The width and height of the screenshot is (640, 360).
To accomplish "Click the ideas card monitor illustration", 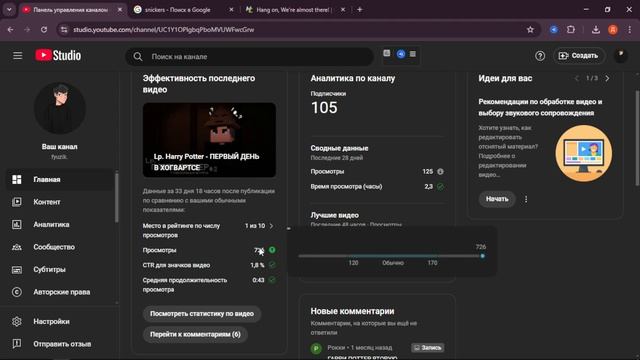I will click(x=583, y=153).
